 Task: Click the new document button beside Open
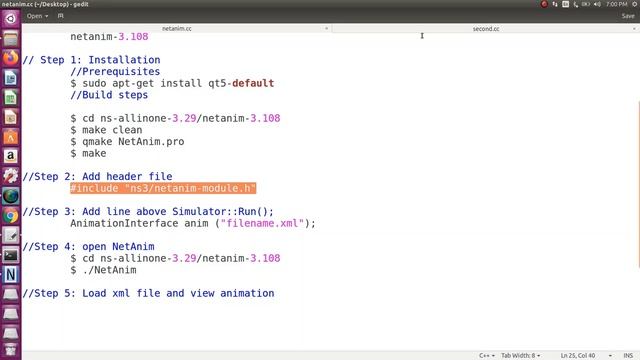[61, 16]
